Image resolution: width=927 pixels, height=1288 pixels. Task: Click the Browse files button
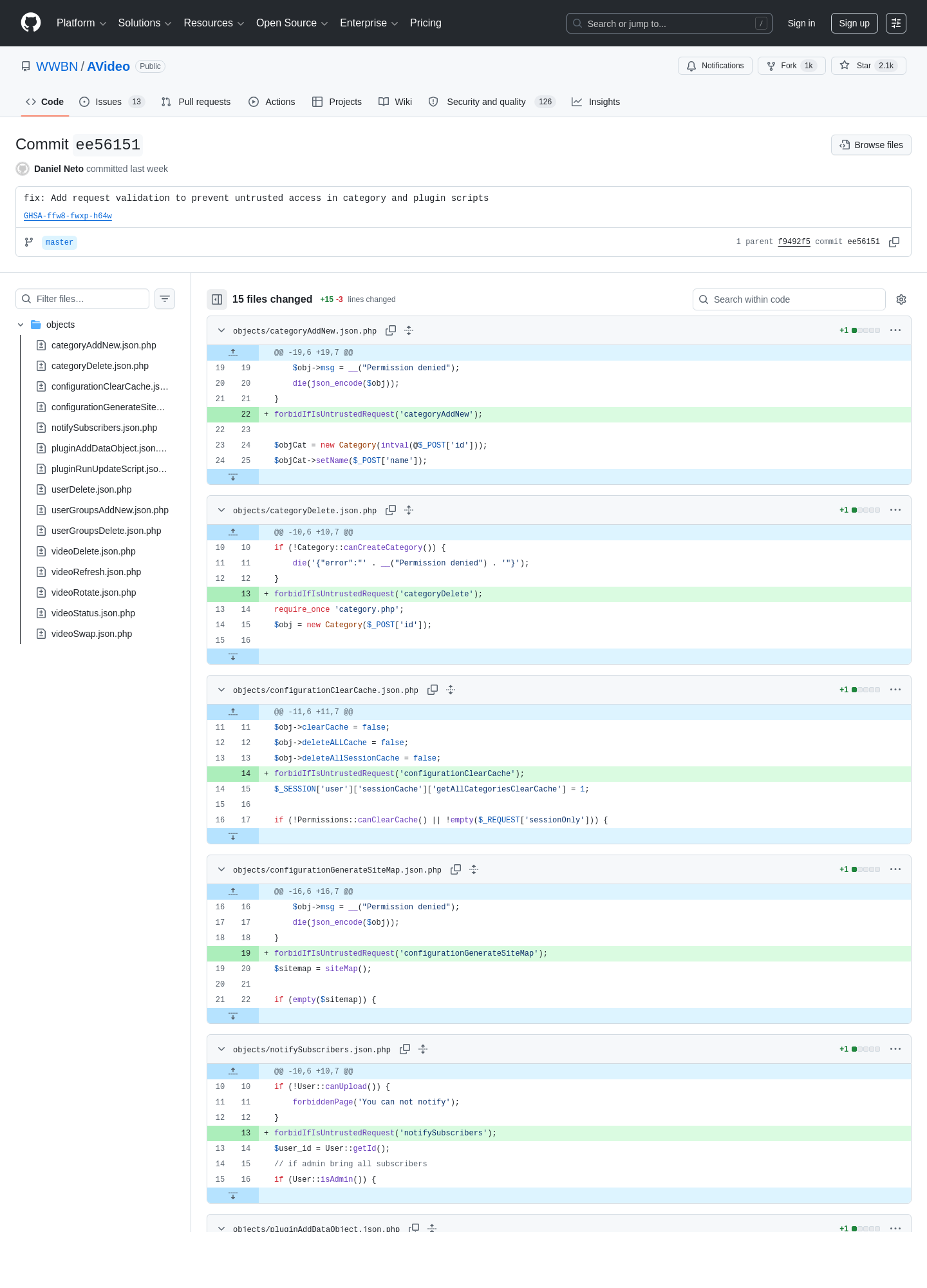871,145
